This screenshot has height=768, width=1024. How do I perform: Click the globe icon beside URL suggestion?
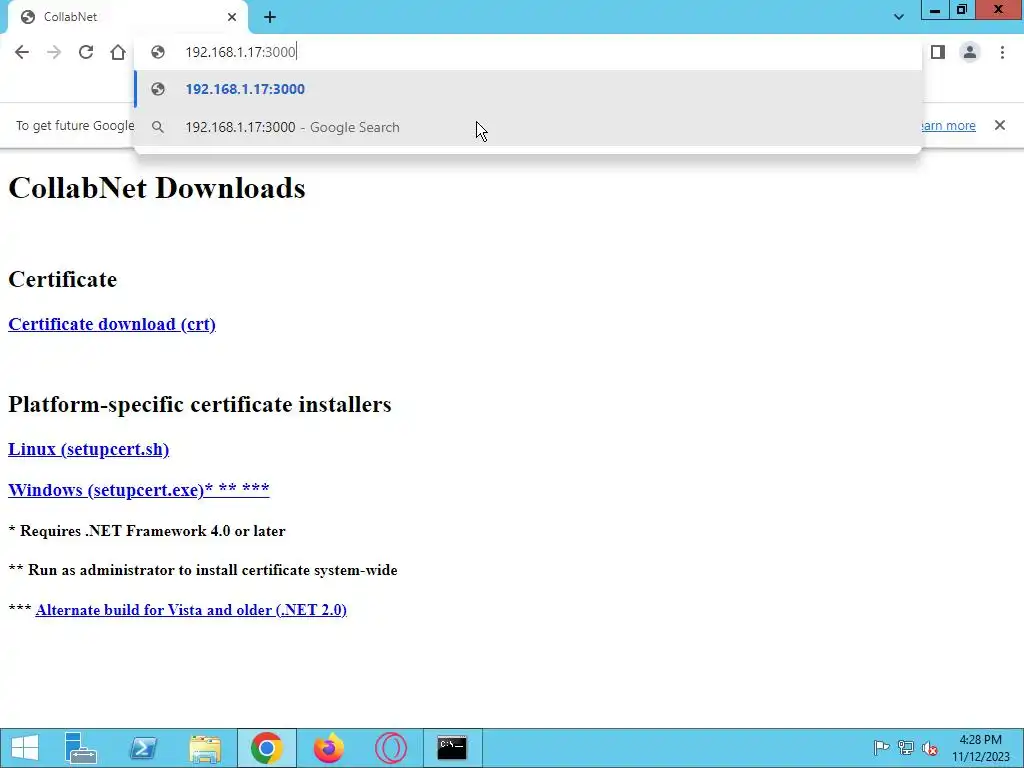click(x=157, y=89)
